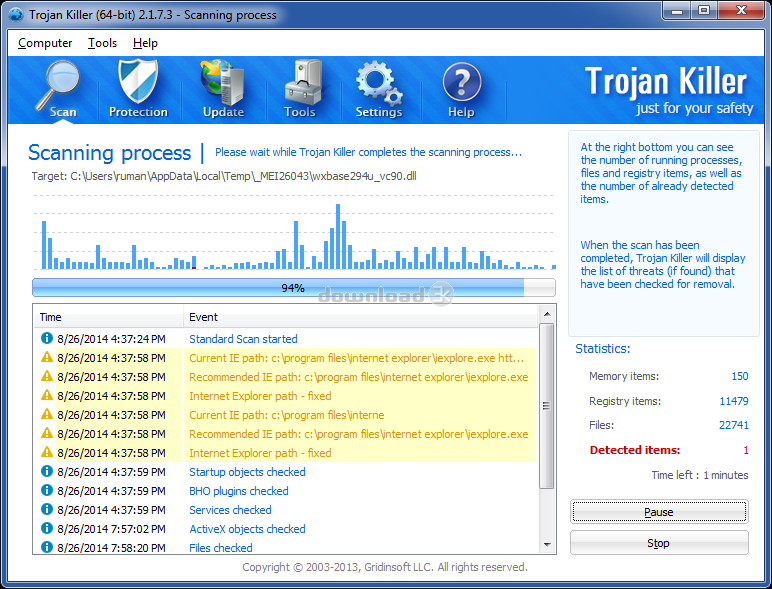Open the Help question mark icon

[461, 82]
